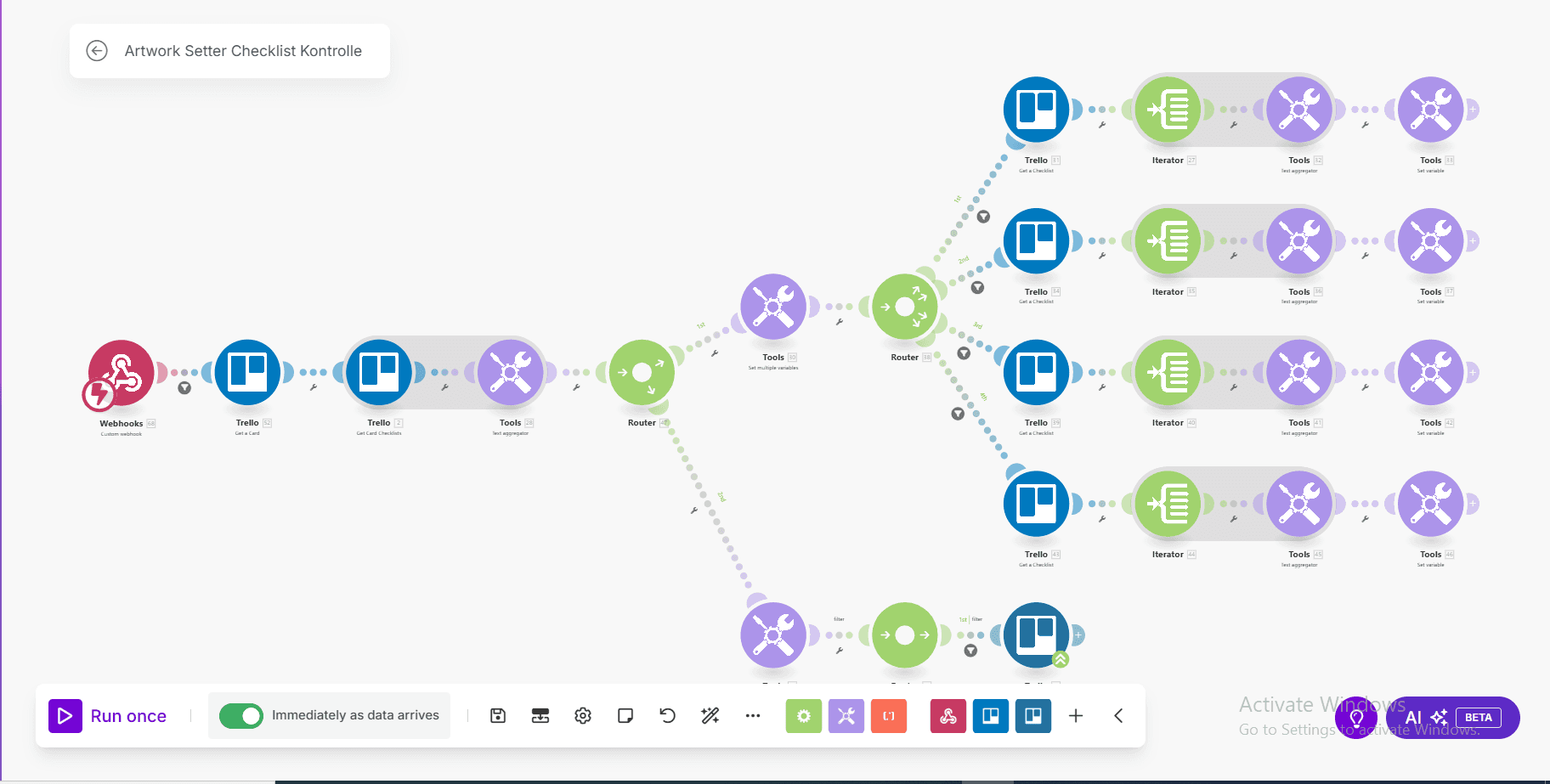
Task: Open the Trello Get a Card module
Action: coord(247,373)
